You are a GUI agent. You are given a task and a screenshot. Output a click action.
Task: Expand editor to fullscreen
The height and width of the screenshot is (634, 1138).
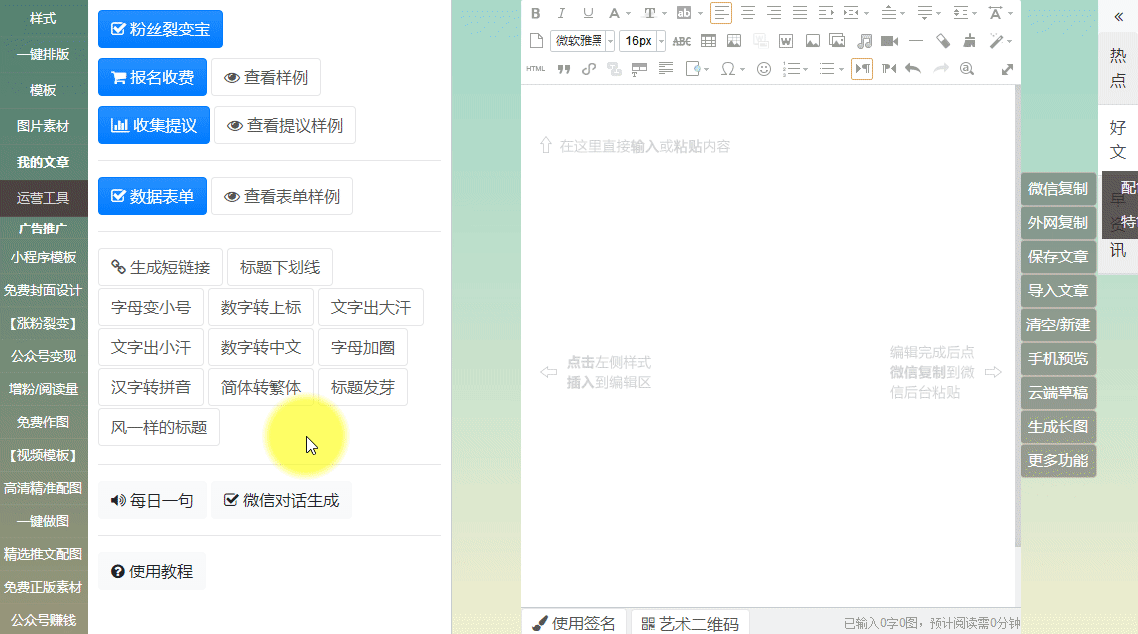(1007, 70)
